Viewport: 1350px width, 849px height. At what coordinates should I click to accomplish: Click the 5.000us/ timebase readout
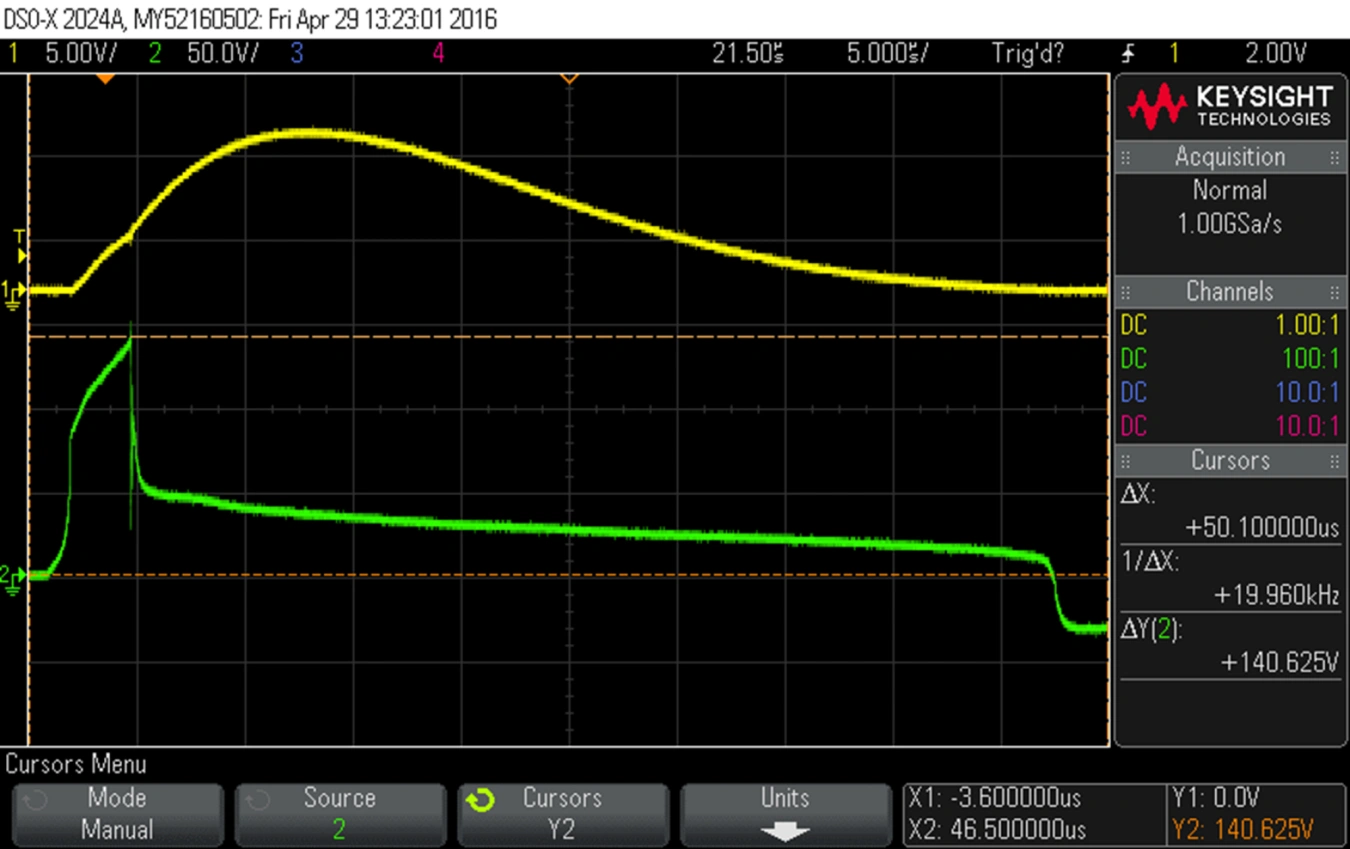(886, 54)
